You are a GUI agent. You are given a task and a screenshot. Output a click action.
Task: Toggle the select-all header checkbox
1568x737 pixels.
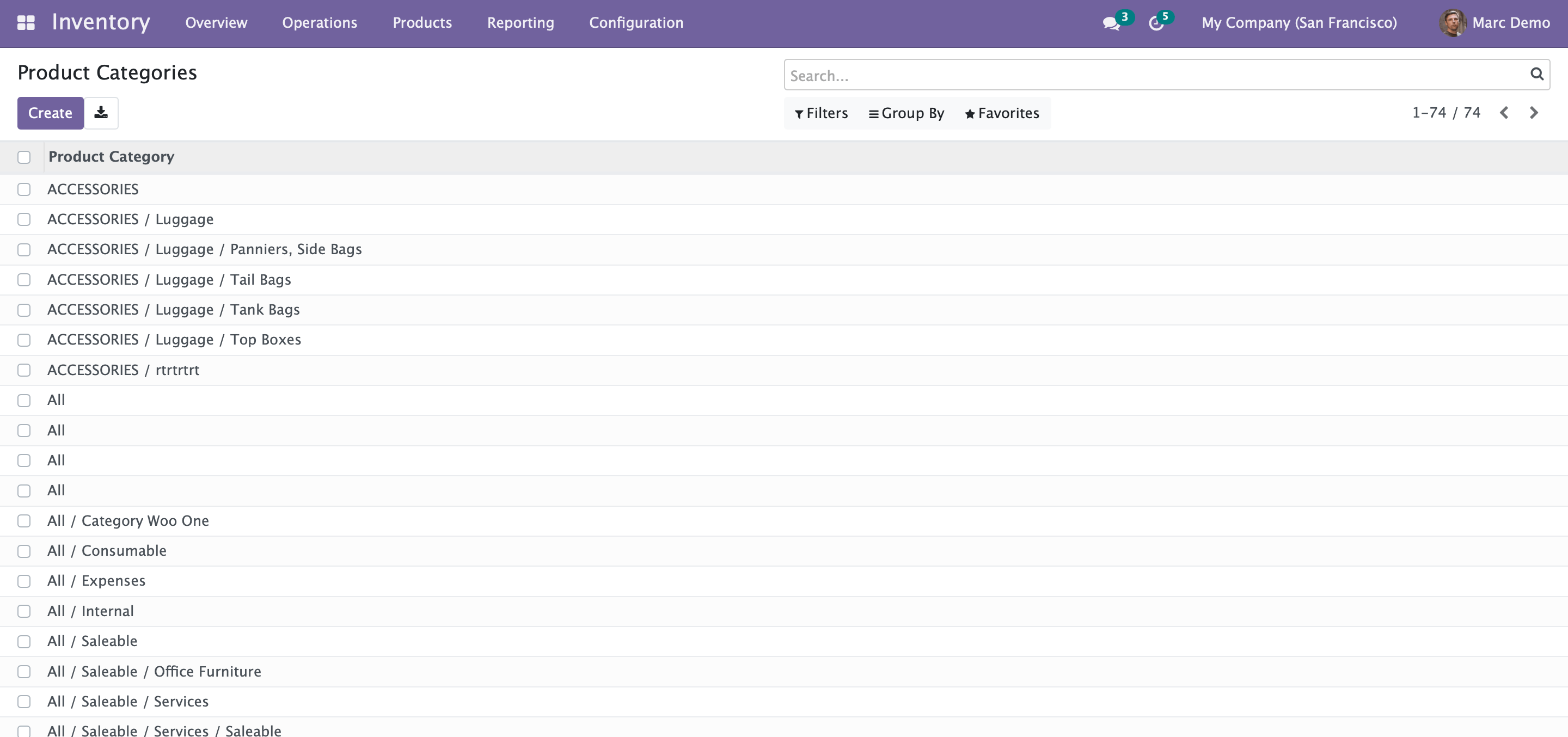(24, 157)
